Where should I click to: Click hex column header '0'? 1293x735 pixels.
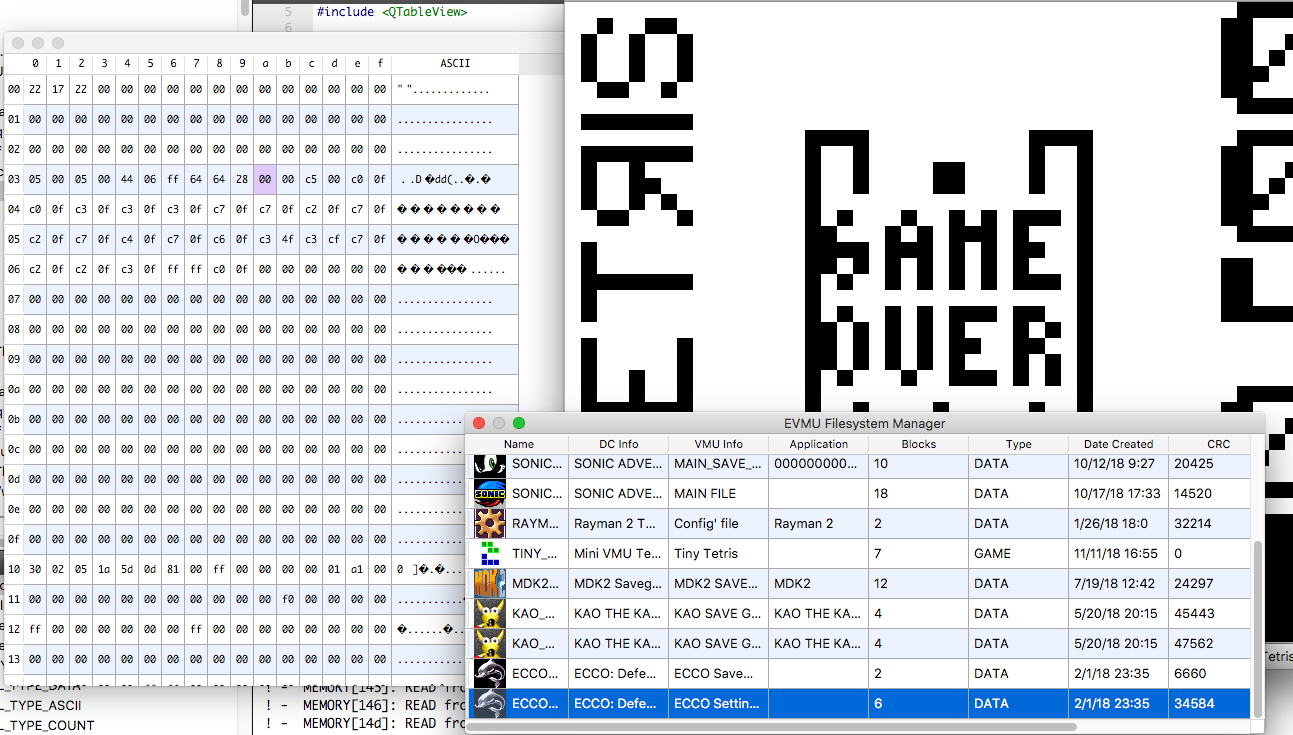[x=35, y=63]
